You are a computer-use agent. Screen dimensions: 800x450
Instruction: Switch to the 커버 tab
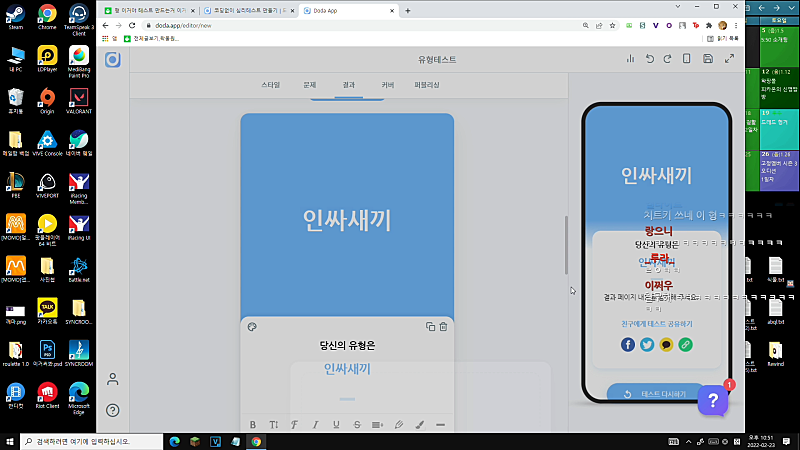pyautogui.click(x=388, y=85)
